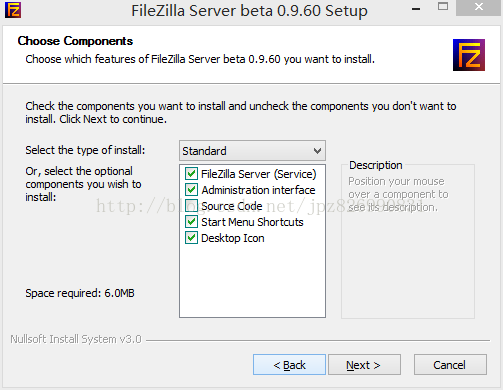Screen dimensions: 503x390
Task: Uncheck Start Menu Shortcuts checkbox
Action: 191,222
